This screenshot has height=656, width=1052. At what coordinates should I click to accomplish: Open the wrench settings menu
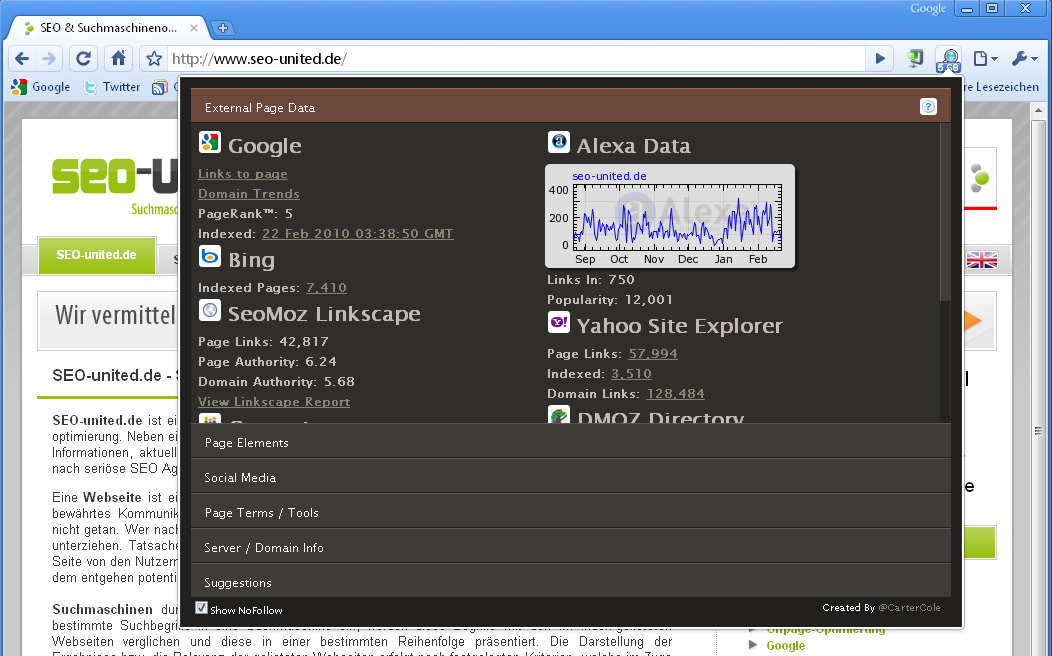[1024, 59]
